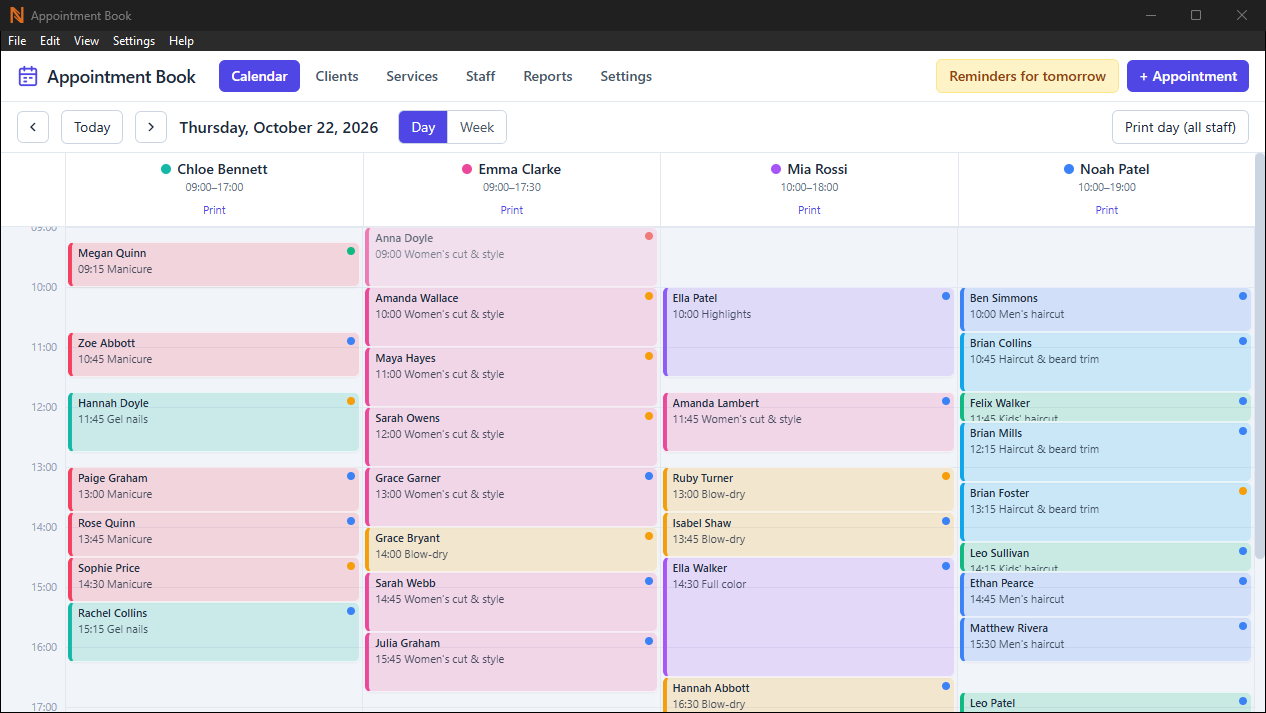Open Sarah Webb 14:45 appointment

click(x=511, y=601)
